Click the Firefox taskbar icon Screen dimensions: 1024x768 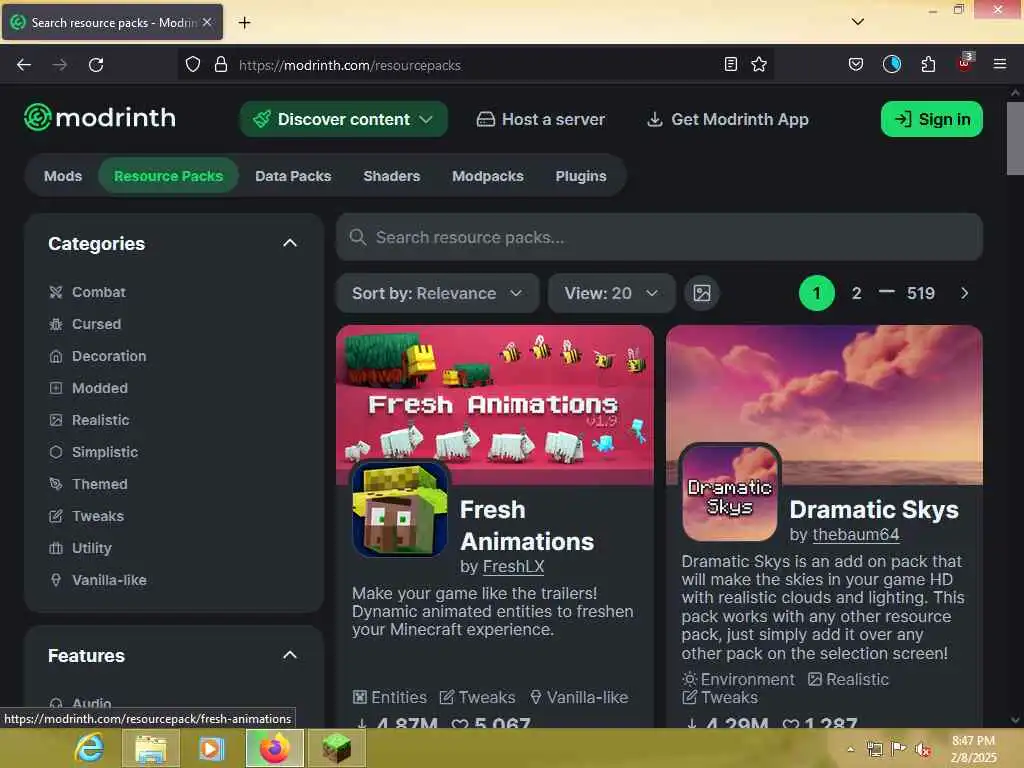coord(274,748)
